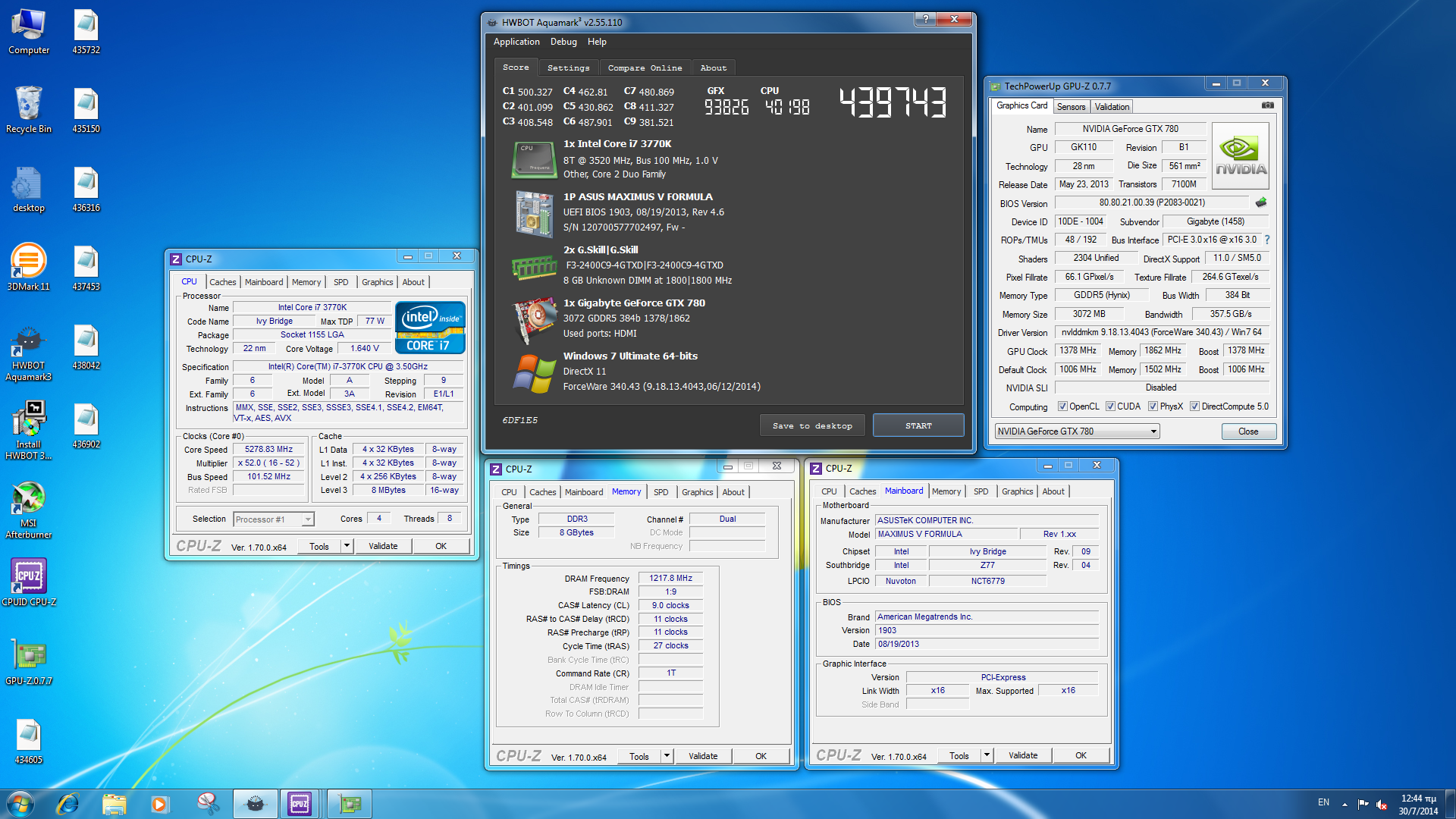
Task: Click Tools button in CPU-Z Mainboard window
Action: (x=959, y=755)
